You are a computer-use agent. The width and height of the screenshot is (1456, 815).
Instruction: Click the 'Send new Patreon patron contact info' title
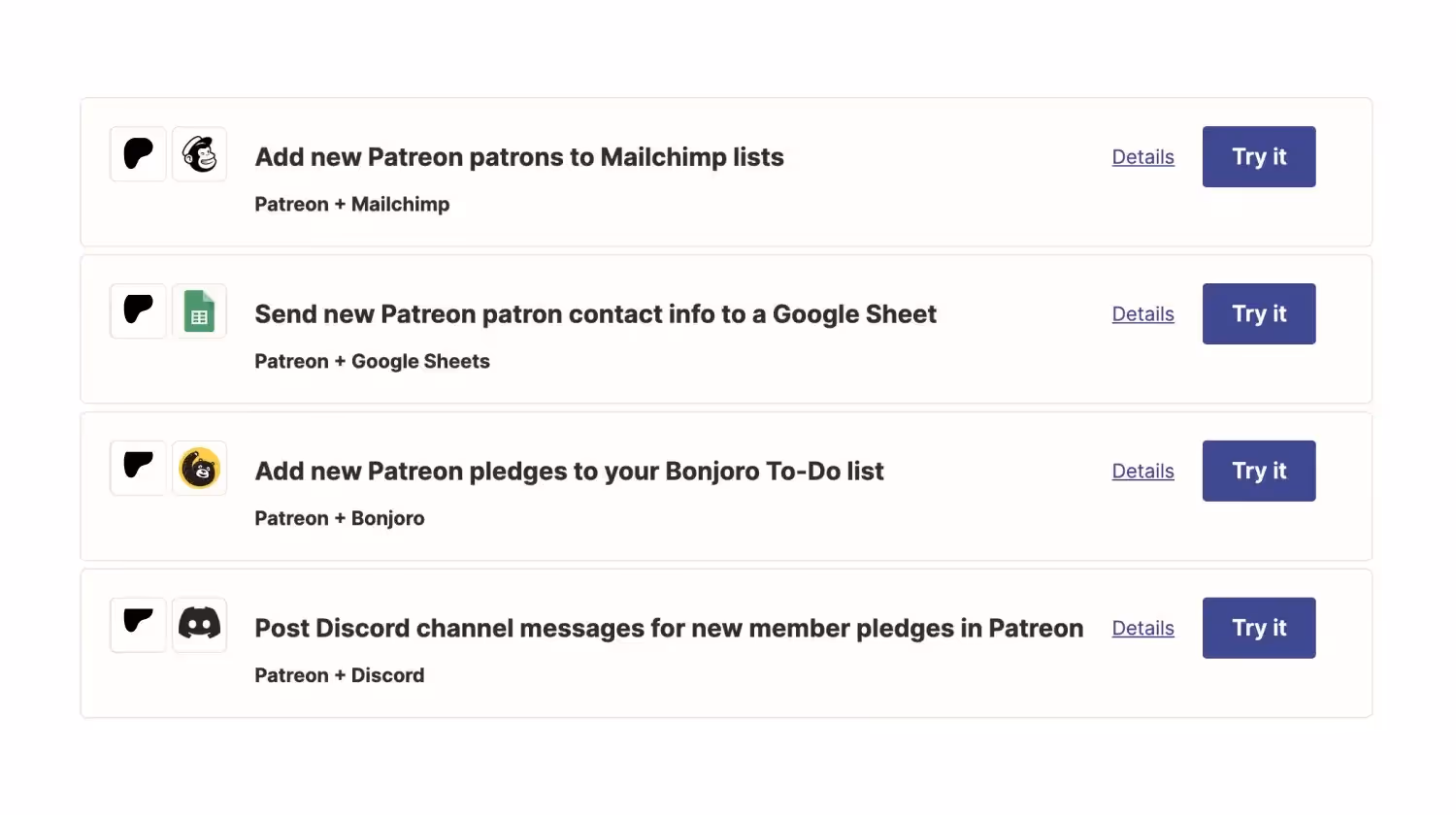tap(595, 313)
